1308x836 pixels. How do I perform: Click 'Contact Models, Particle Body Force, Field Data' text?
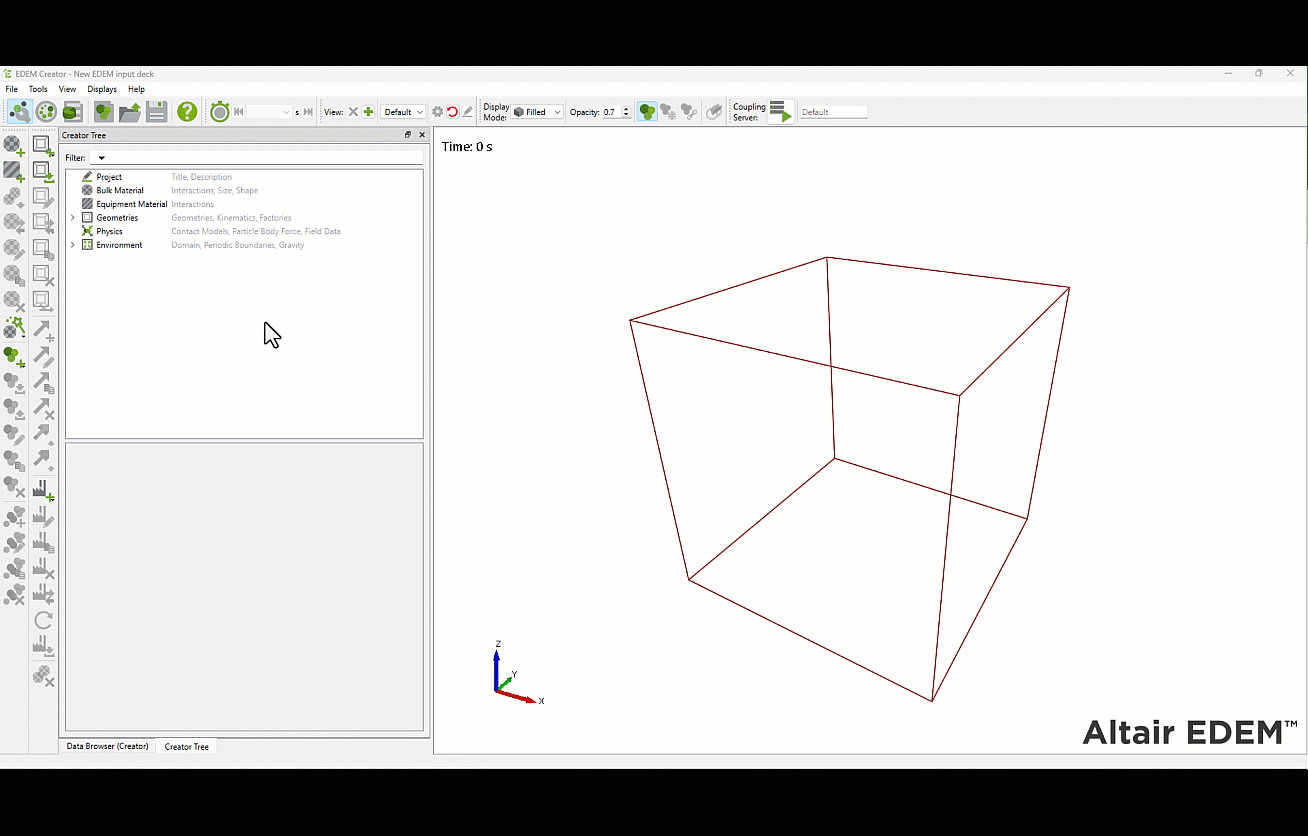(x=256, y=231)
